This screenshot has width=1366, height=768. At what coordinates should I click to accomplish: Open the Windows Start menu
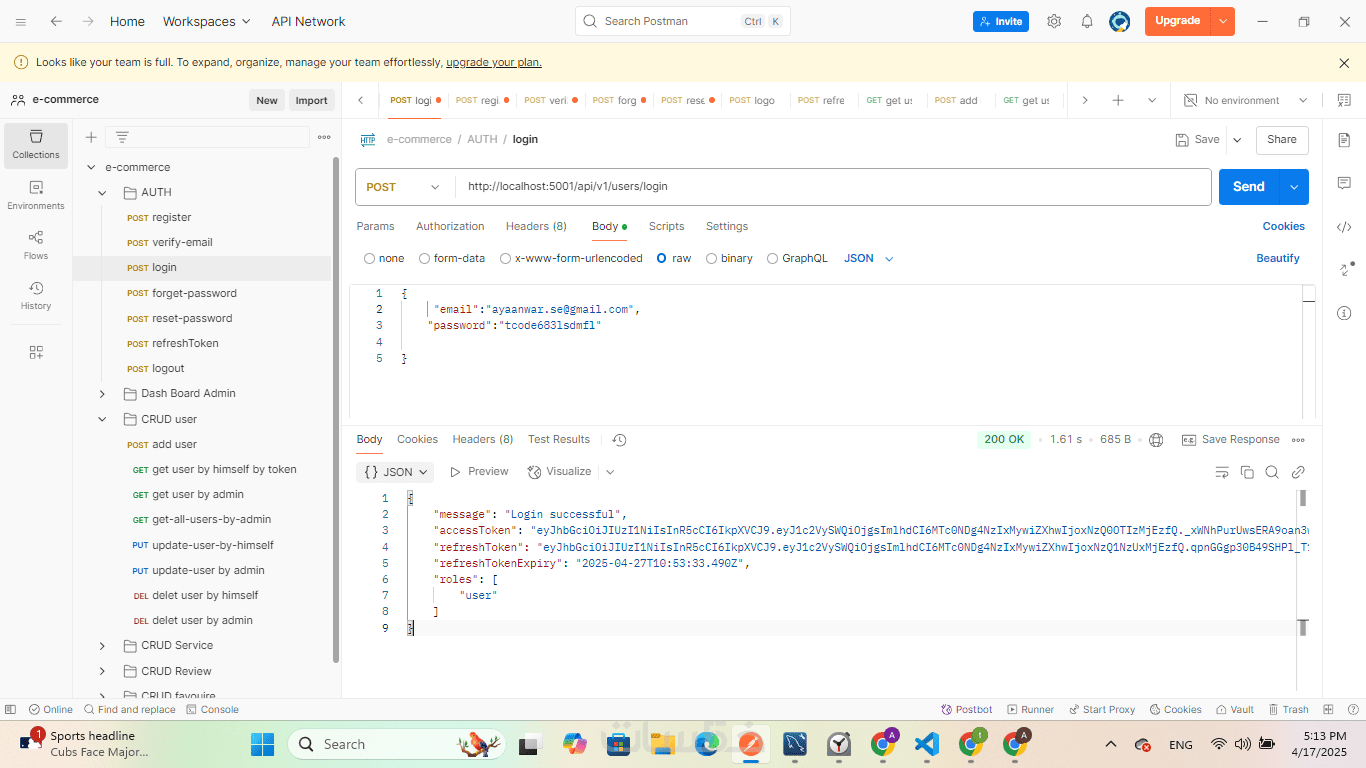262,744
